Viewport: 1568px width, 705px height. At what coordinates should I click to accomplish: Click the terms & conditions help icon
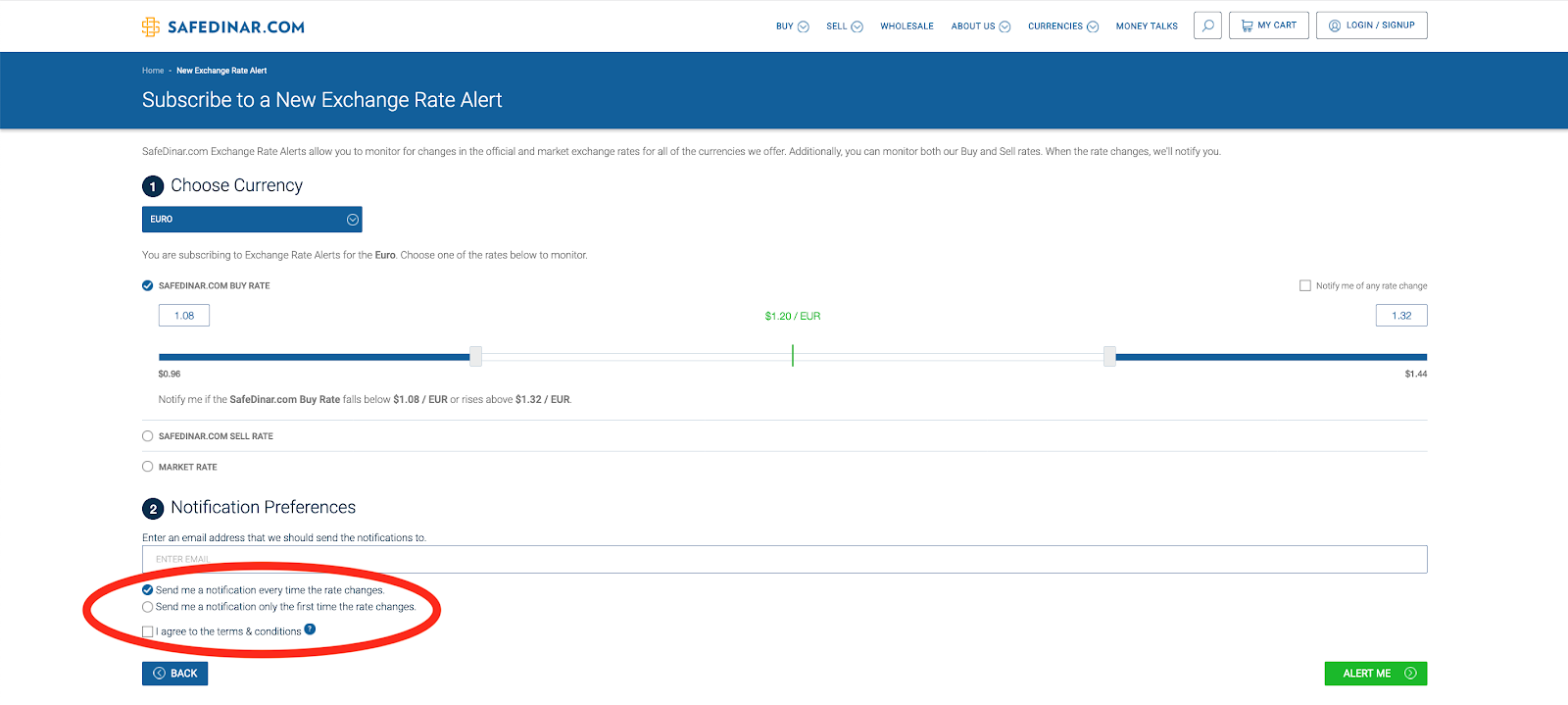click(x=310, y=629)
